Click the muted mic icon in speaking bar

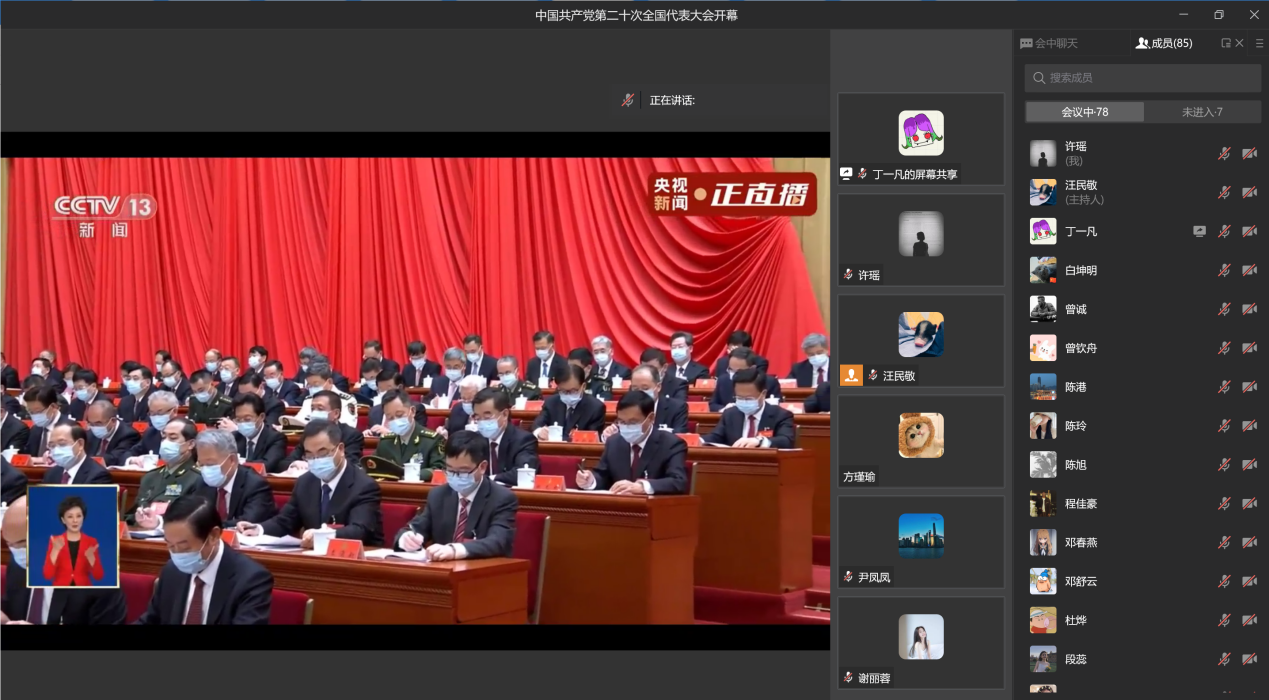coord(628,100)
